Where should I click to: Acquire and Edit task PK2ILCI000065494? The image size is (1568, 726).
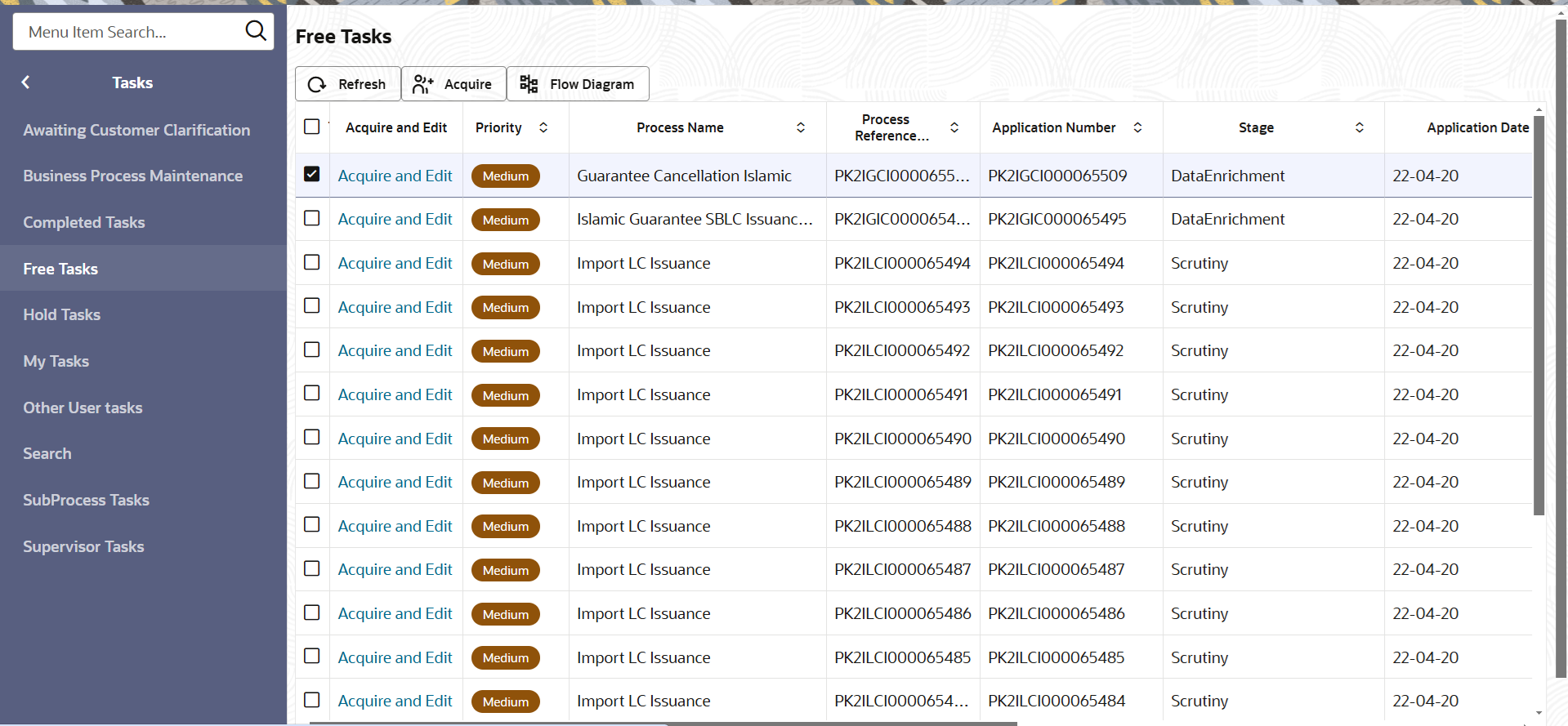395,263
